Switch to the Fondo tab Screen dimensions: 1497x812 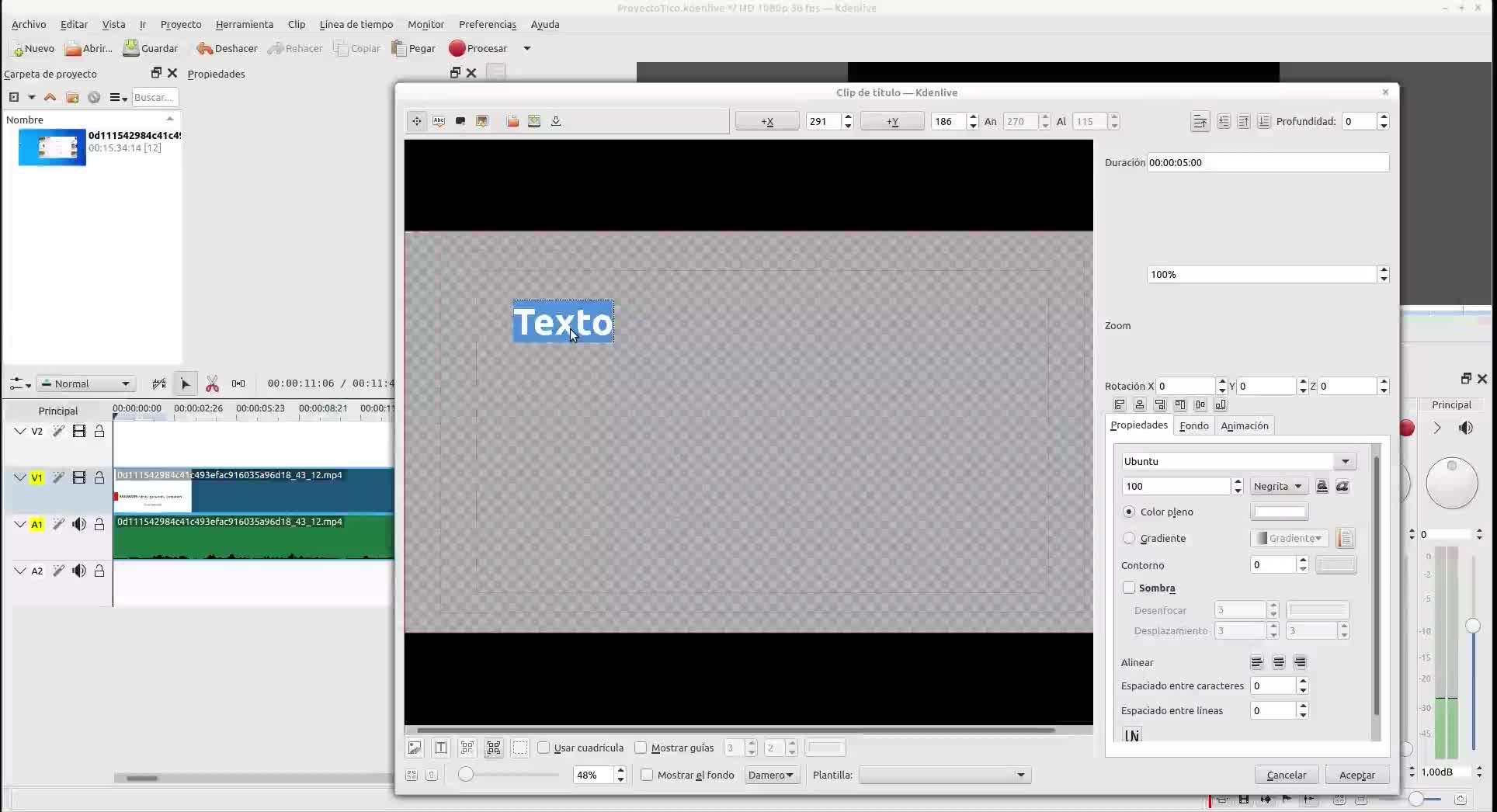tap(1193, 426)
